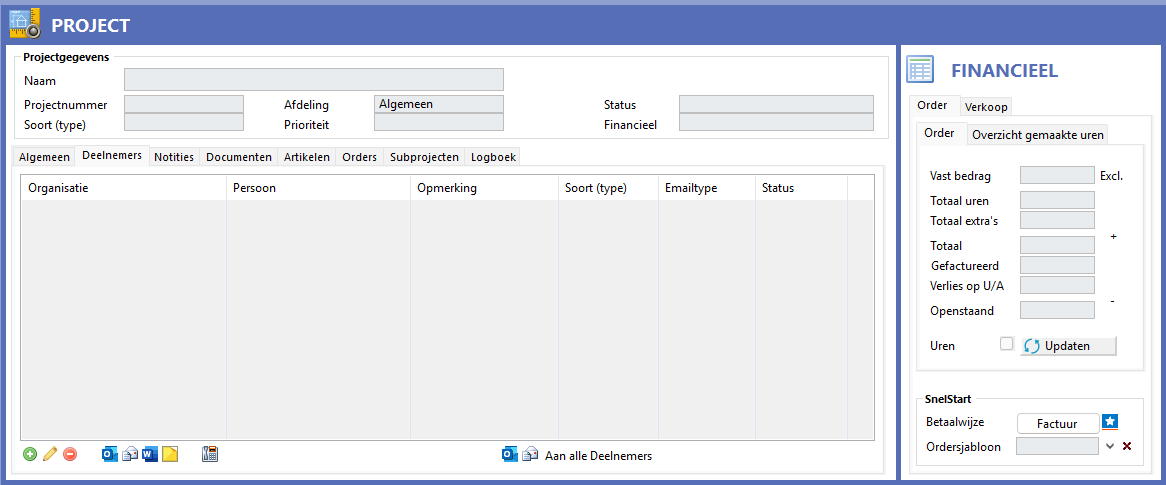The width and height of the screenshot is (1166, 485).
Task: Click the Ordersjabloon input field
Action: pyautogui.click(x=1057, y=446)
